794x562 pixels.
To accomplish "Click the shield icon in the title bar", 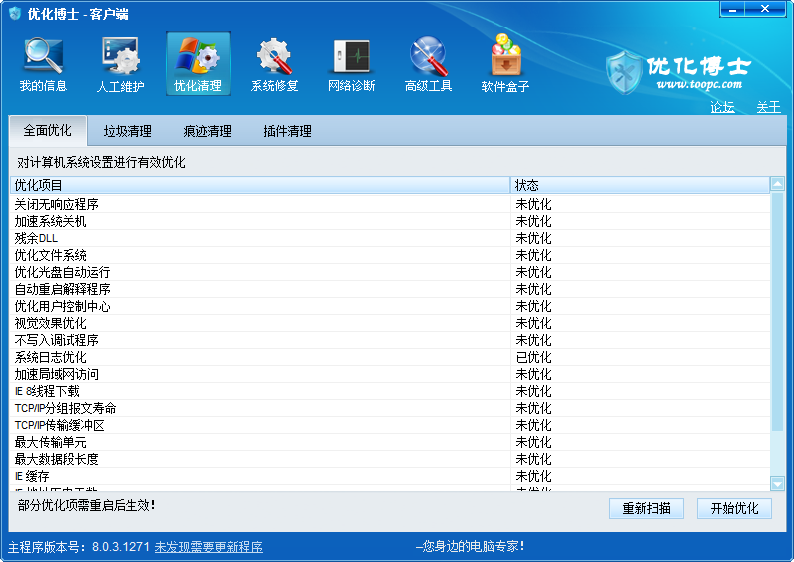I will (x=15, y=13).
